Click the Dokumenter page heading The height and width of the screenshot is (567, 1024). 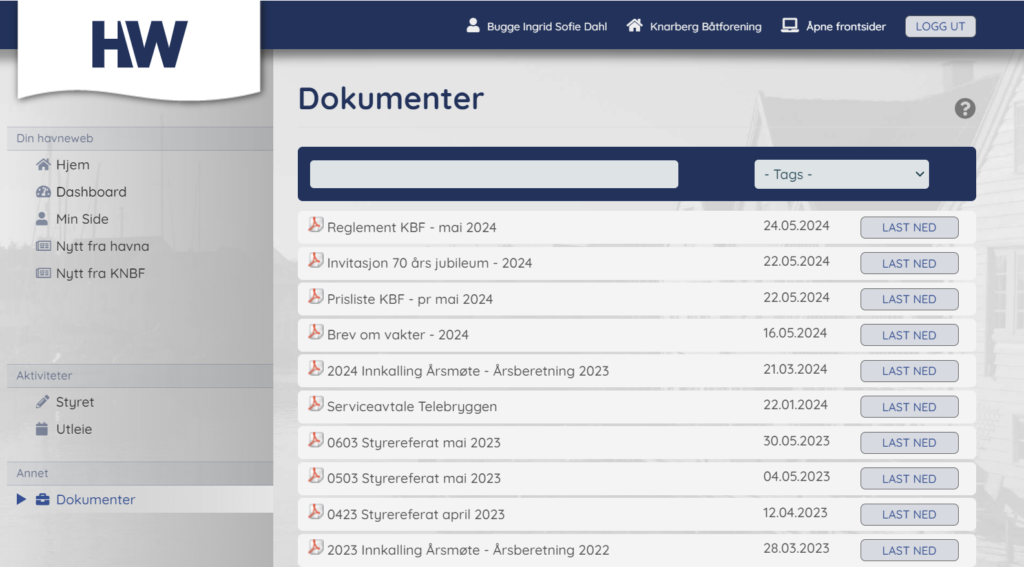(391, 99)
